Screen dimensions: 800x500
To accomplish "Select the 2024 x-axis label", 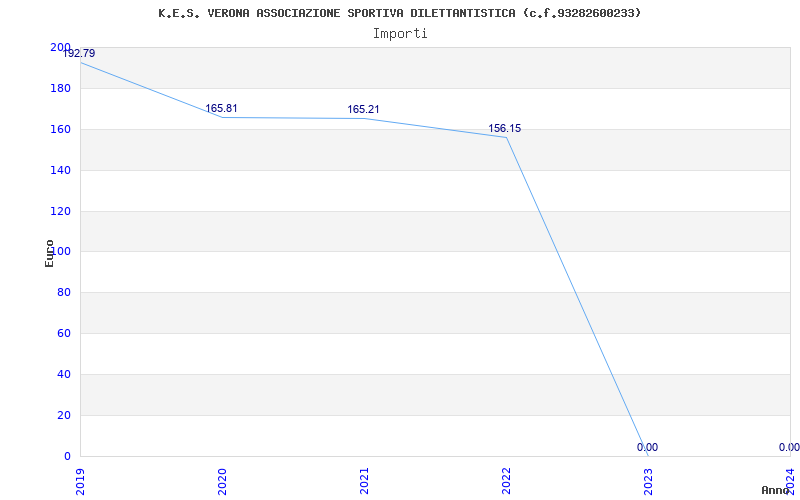I will 790,482.
